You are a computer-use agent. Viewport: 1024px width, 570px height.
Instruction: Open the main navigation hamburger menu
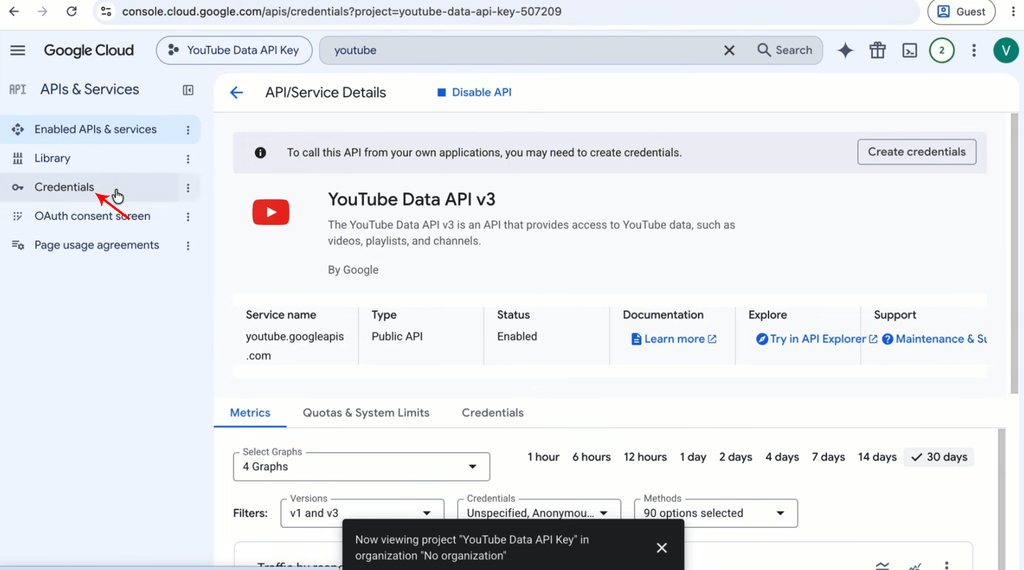point(18,50)
